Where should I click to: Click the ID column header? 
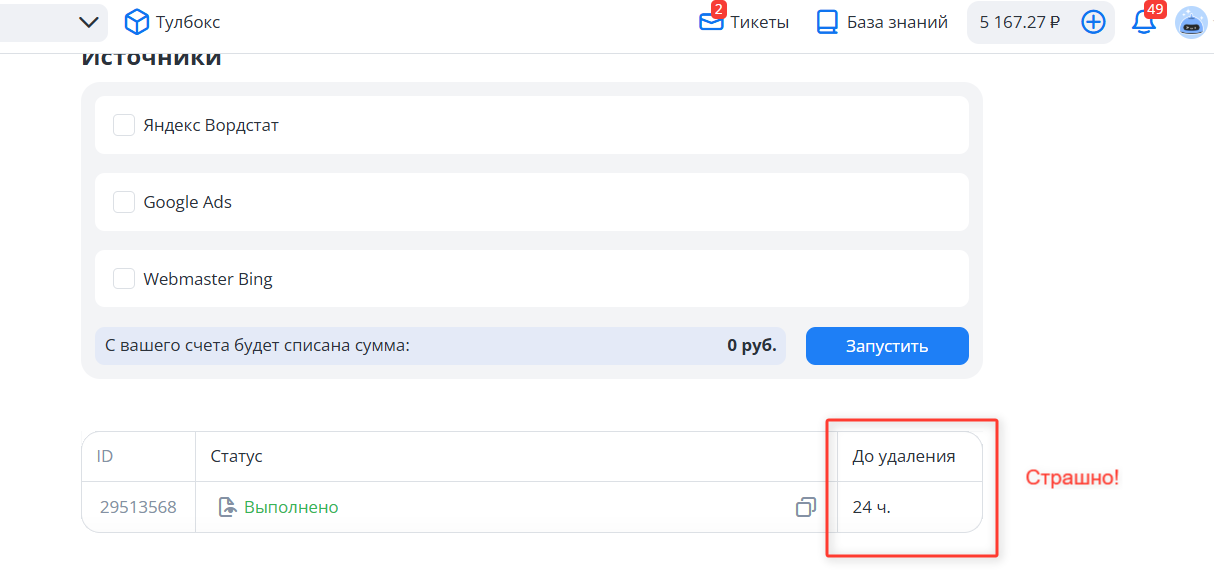tap(105, 456)
